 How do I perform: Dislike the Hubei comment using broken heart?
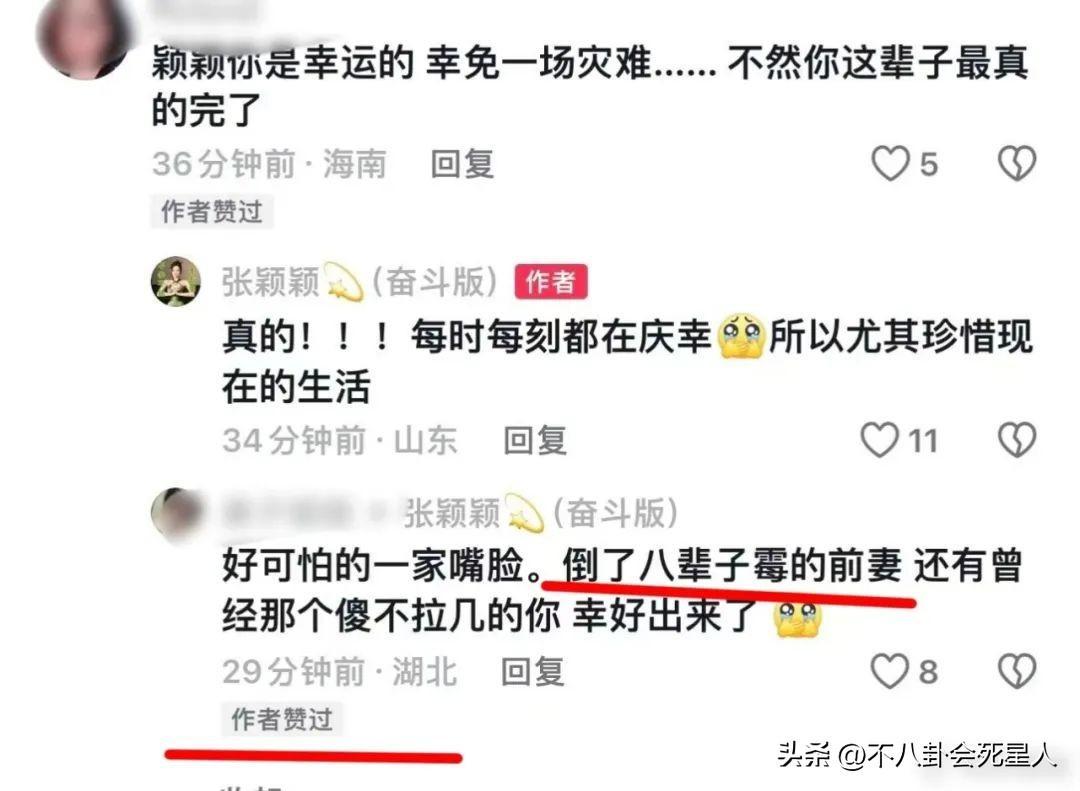coord(1017,670)
